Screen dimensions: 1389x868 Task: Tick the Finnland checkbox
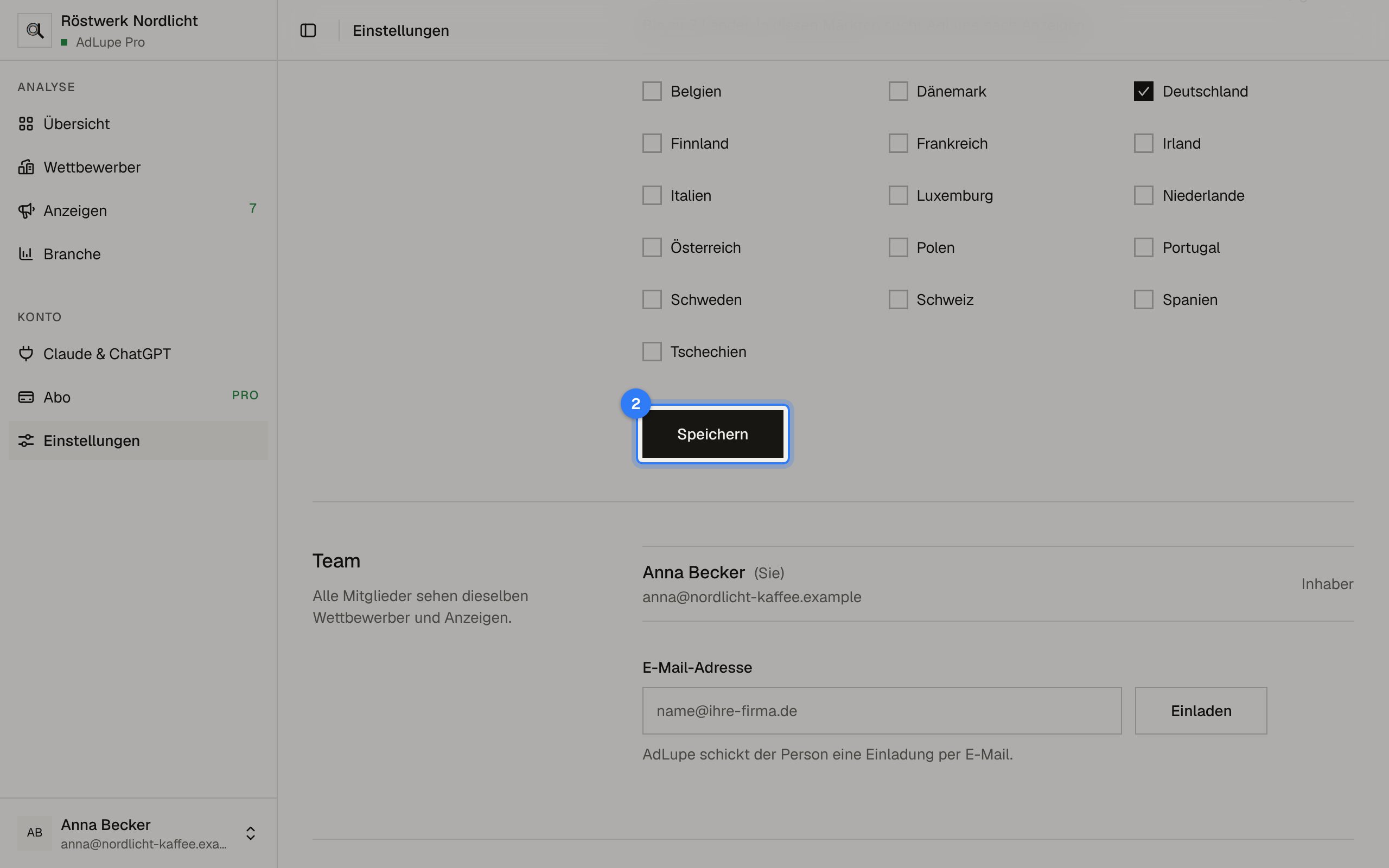pyautogui.click(x=652, y=144)
